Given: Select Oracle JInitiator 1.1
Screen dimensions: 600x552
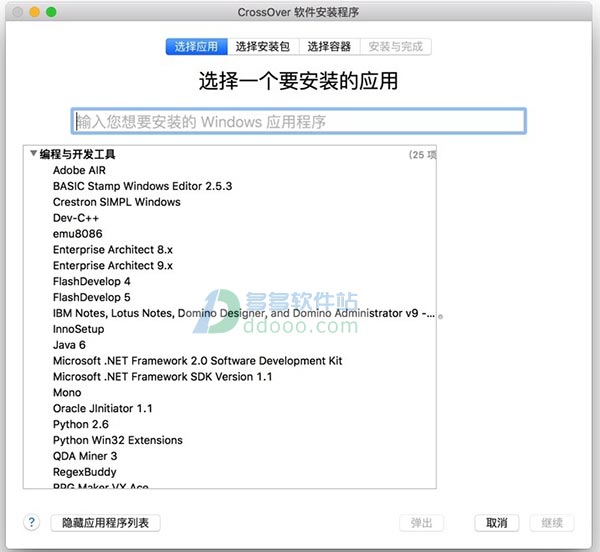Looking at the screenshot, I should pos(103,409).
